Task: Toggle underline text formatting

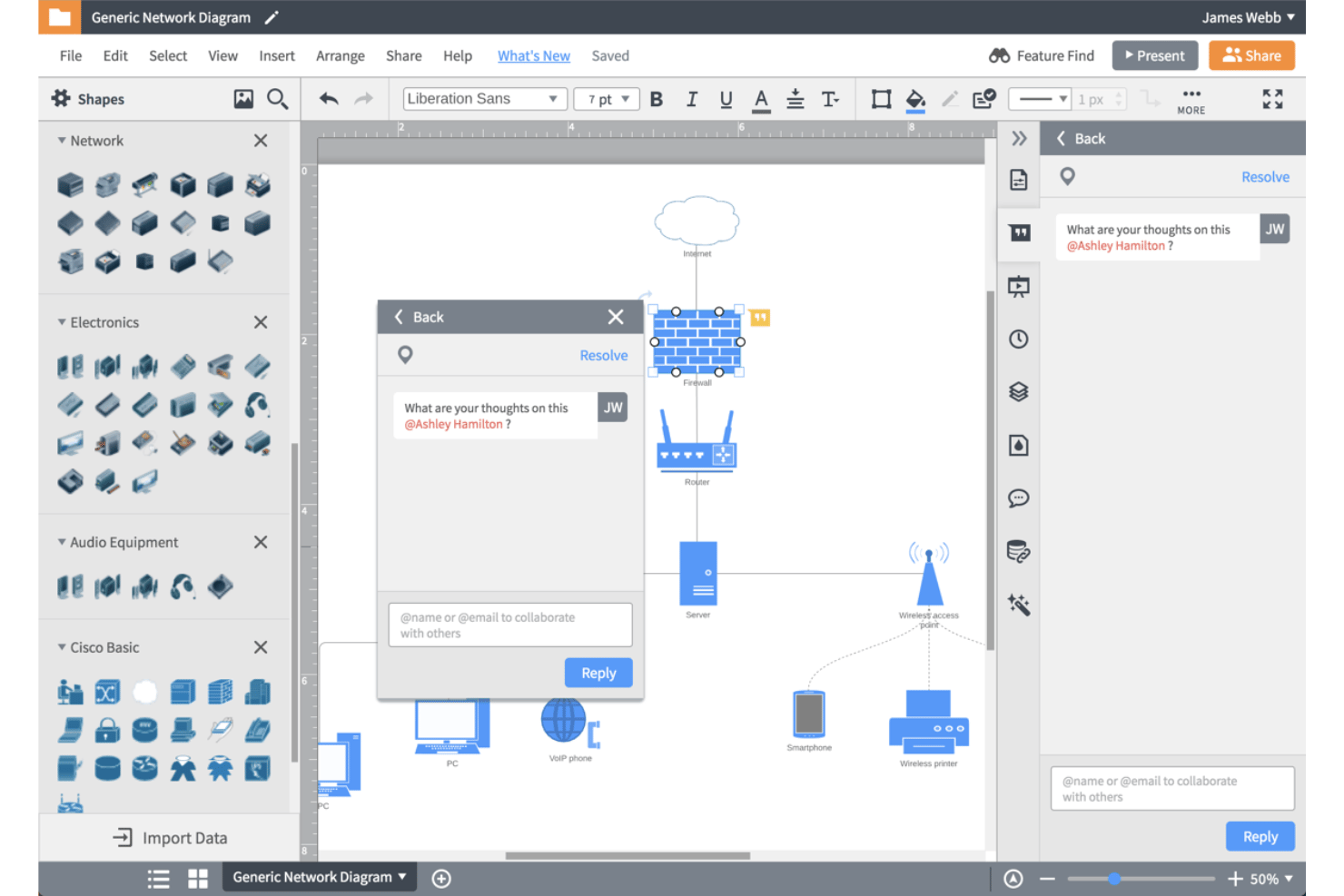Action: (726, 100)
